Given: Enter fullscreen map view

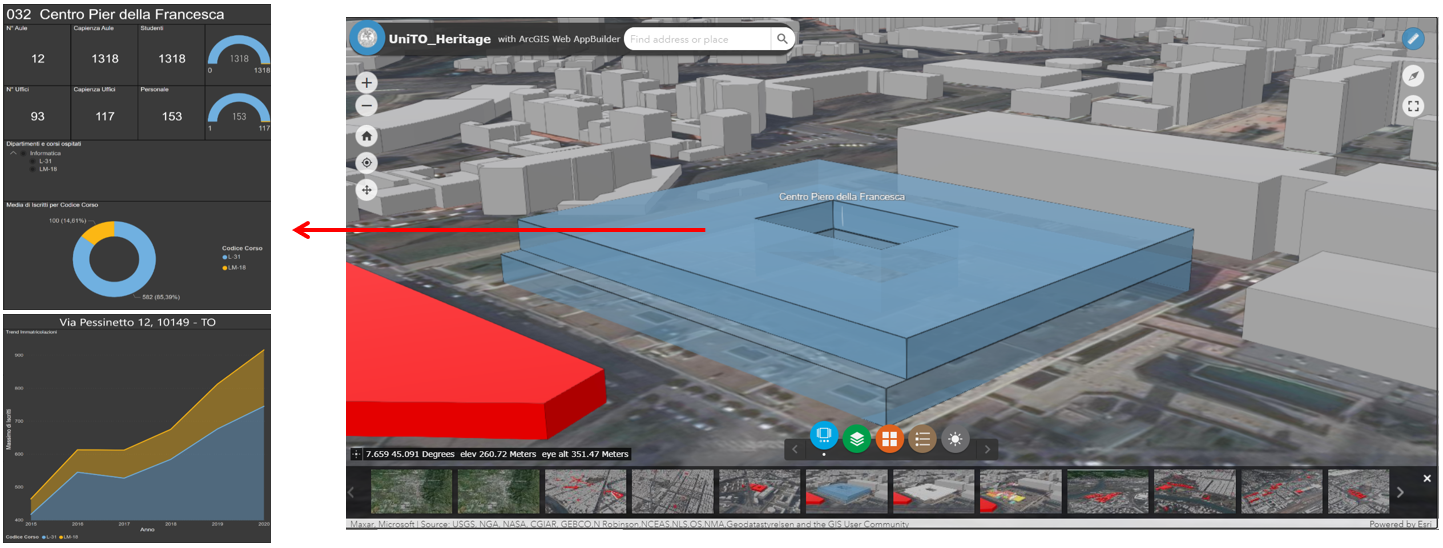Looking at the screenshot, I should pos(1412,106).
